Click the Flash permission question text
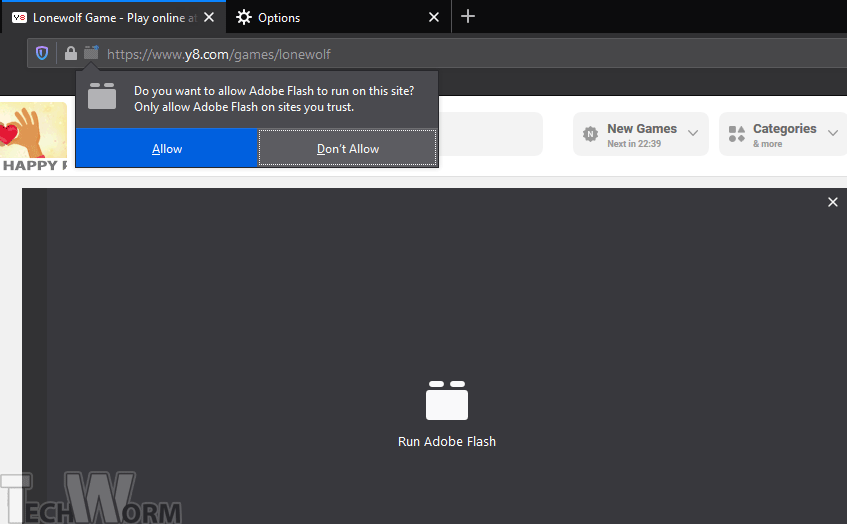The image size is (847, 524). [274, 99]
